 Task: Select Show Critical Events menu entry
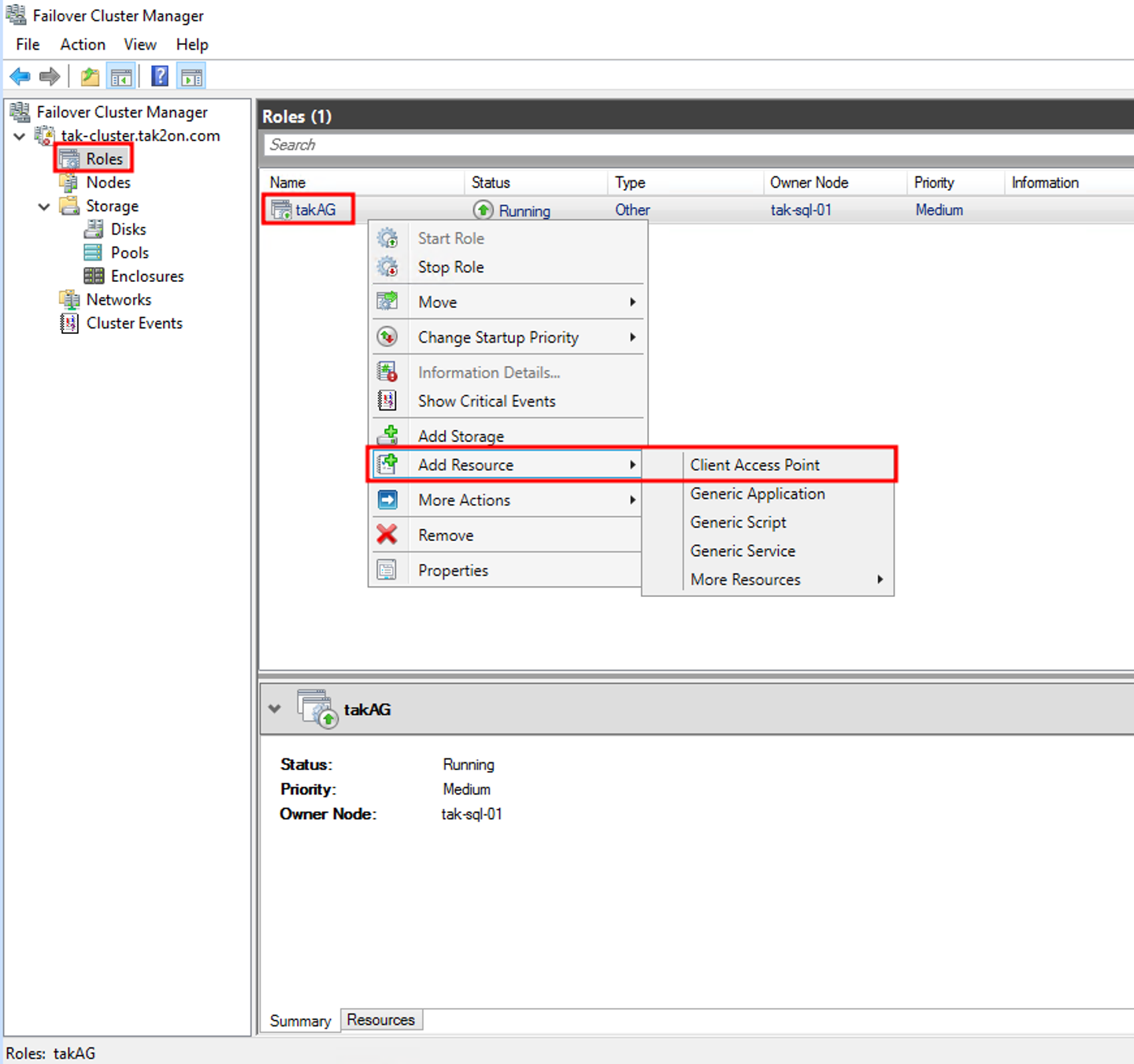point(507,401)
